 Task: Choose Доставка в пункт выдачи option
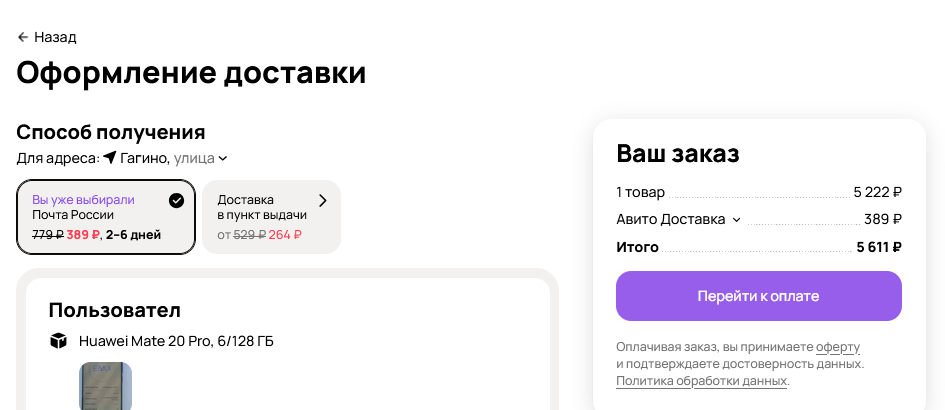pos(271,217)
